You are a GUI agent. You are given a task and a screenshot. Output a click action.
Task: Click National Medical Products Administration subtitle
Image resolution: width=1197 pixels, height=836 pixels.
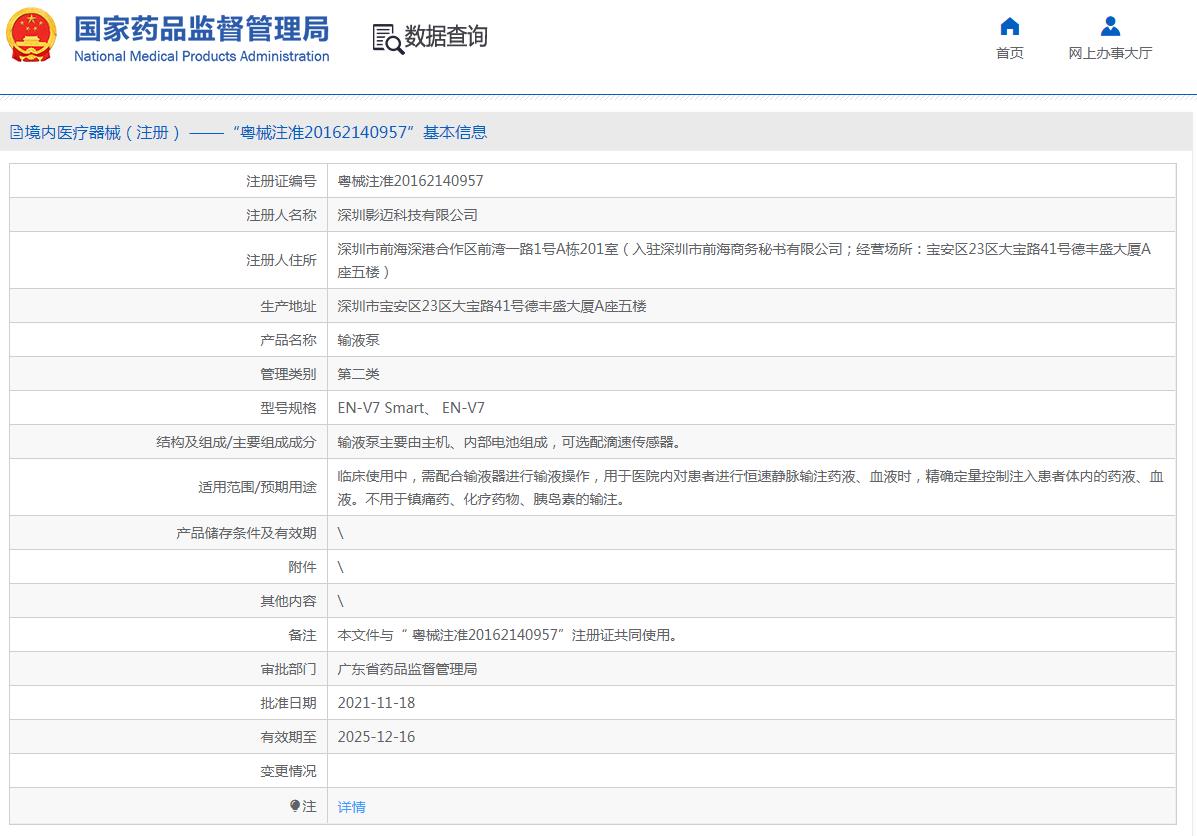coord(202,56)
